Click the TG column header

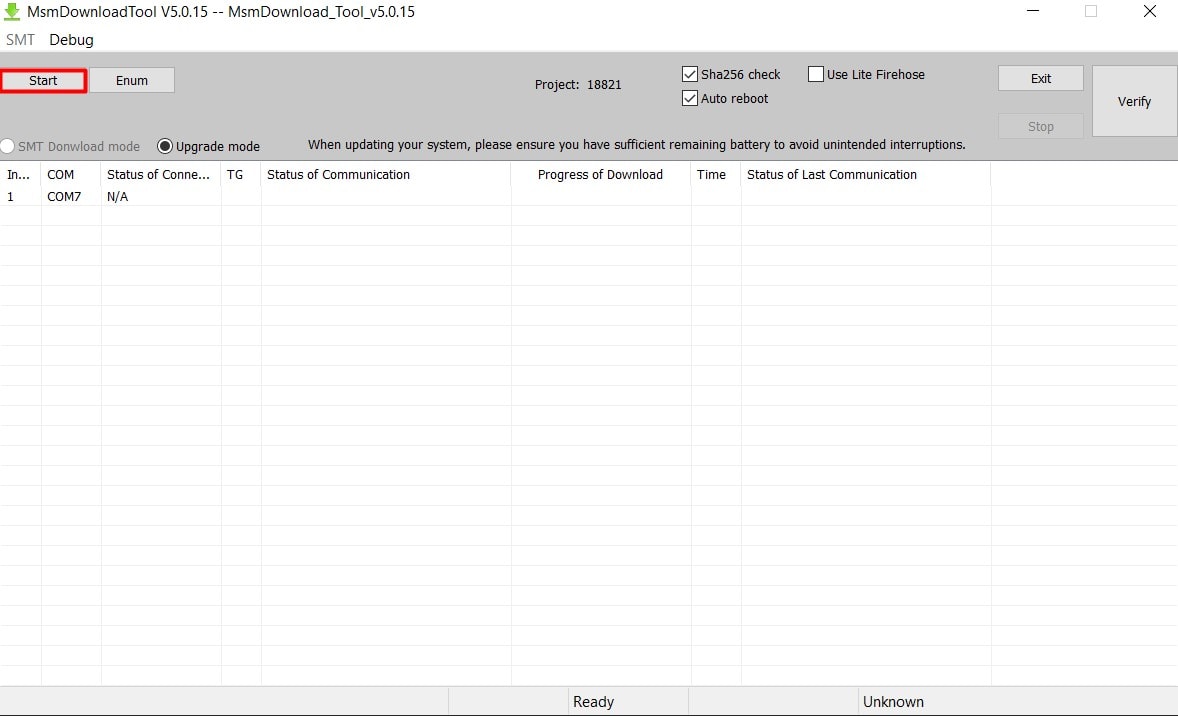point(241,174)
